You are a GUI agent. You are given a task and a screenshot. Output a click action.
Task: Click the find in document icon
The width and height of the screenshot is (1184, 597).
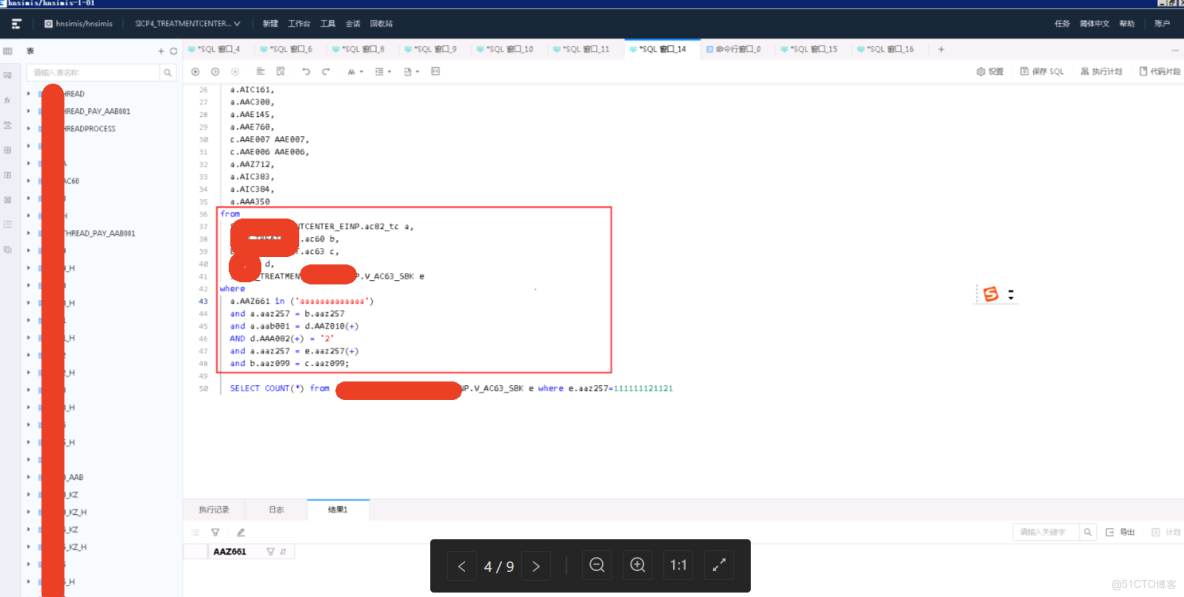pos(280,72)
